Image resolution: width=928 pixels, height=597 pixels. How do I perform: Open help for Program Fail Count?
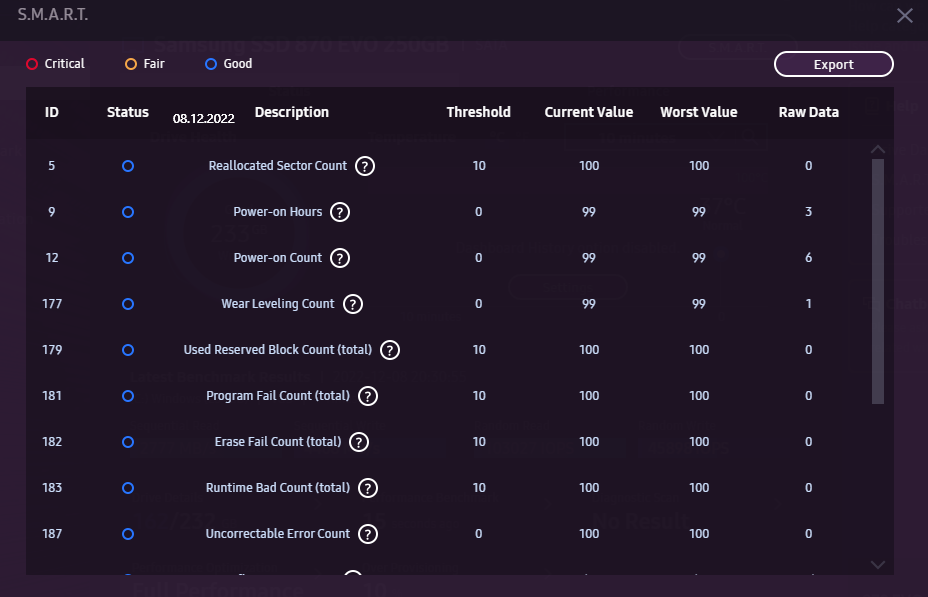pos(368,396)
